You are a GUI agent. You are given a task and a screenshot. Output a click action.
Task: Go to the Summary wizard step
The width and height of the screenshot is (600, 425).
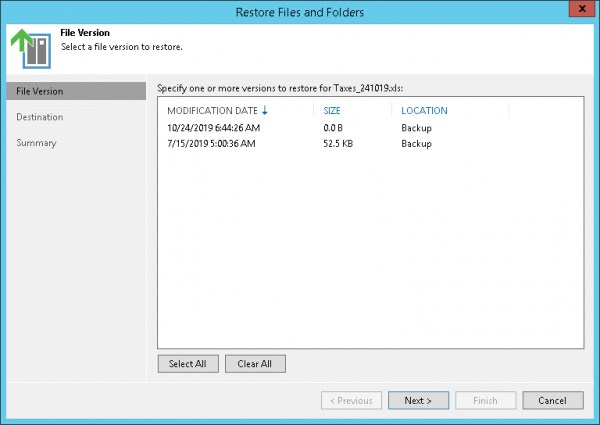(36, 143)
